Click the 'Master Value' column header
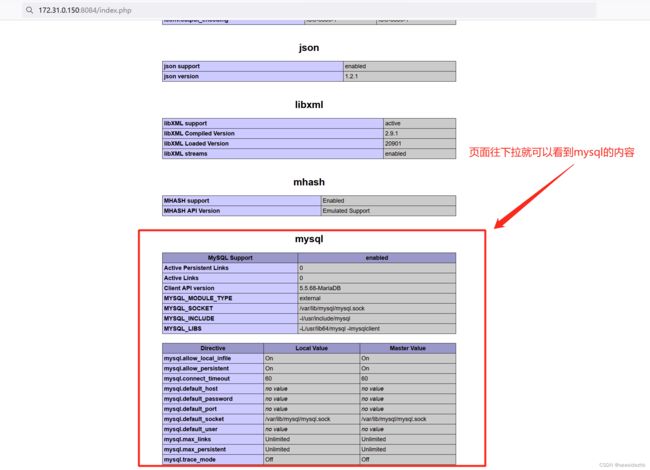The width and height of the screenshot is (650, 470). tap(407, 348)
